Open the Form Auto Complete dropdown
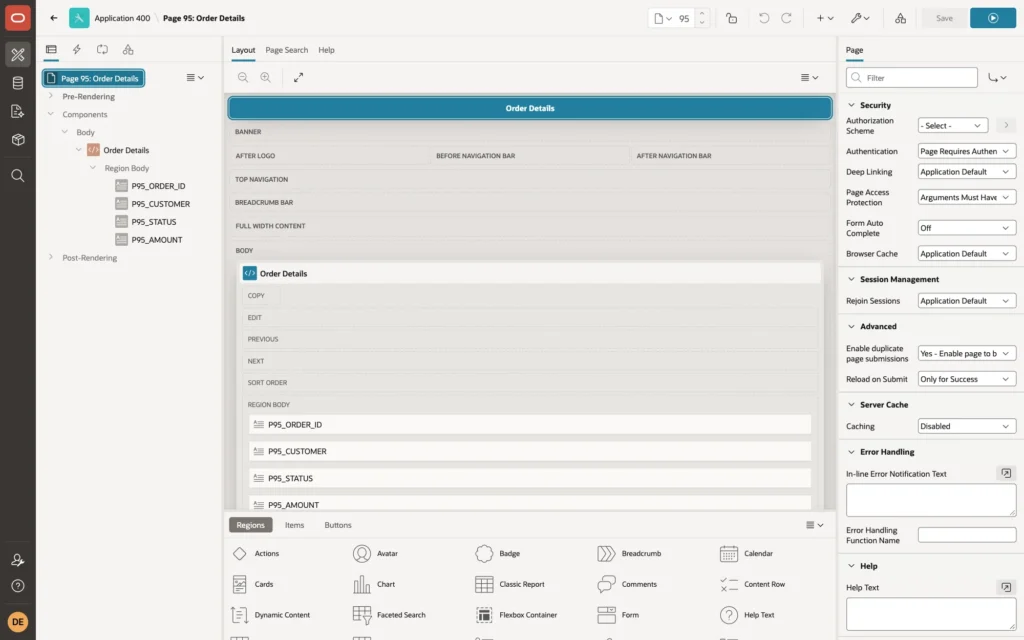This screenshot has width=1024, height=640. [x=967, y=228]
